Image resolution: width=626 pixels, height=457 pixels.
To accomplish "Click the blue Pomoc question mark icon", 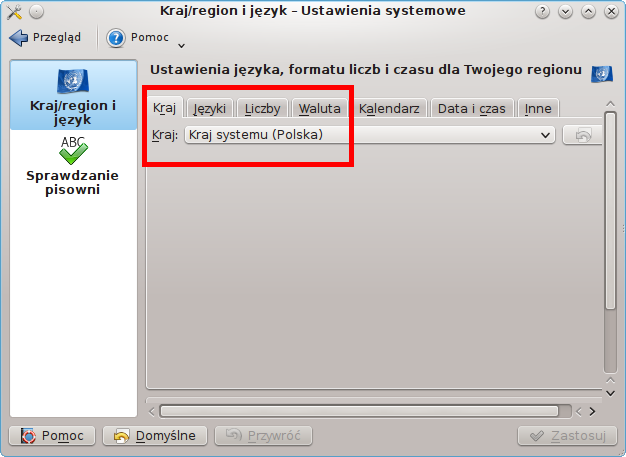I will coord(116,38).
